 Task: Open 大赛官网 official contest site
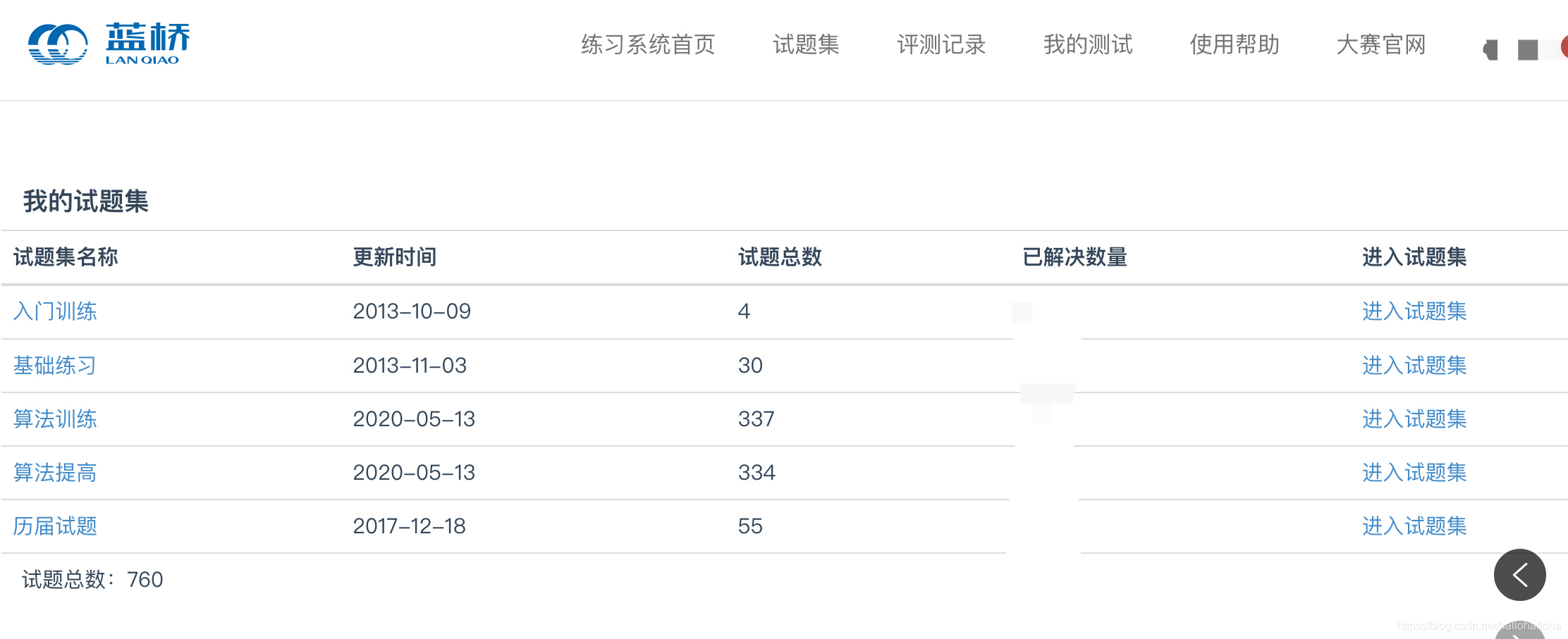pyautogui.click(x=1381, y=44)
